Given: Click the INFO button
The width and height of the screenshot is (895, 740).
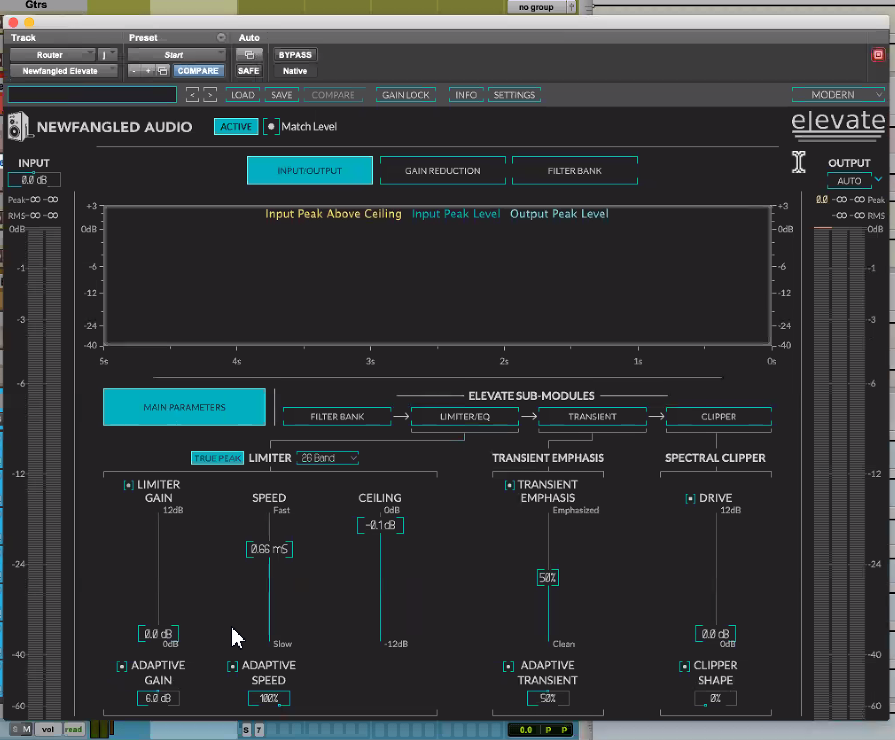Looking at the screenshot, I should point(466,95).
